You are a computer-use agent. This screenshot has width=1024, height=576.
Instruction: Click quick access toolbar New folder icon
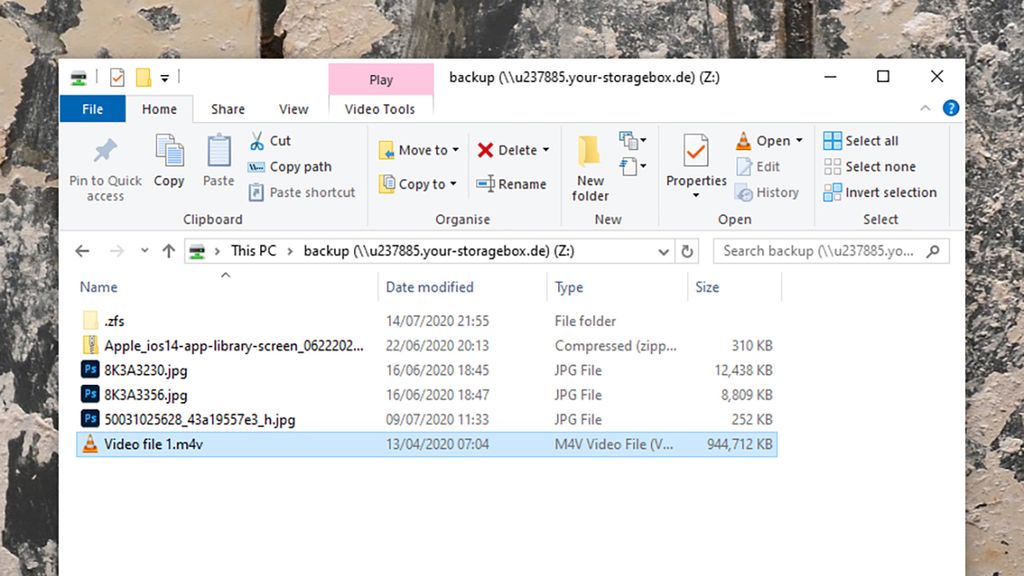pos(143,78)
